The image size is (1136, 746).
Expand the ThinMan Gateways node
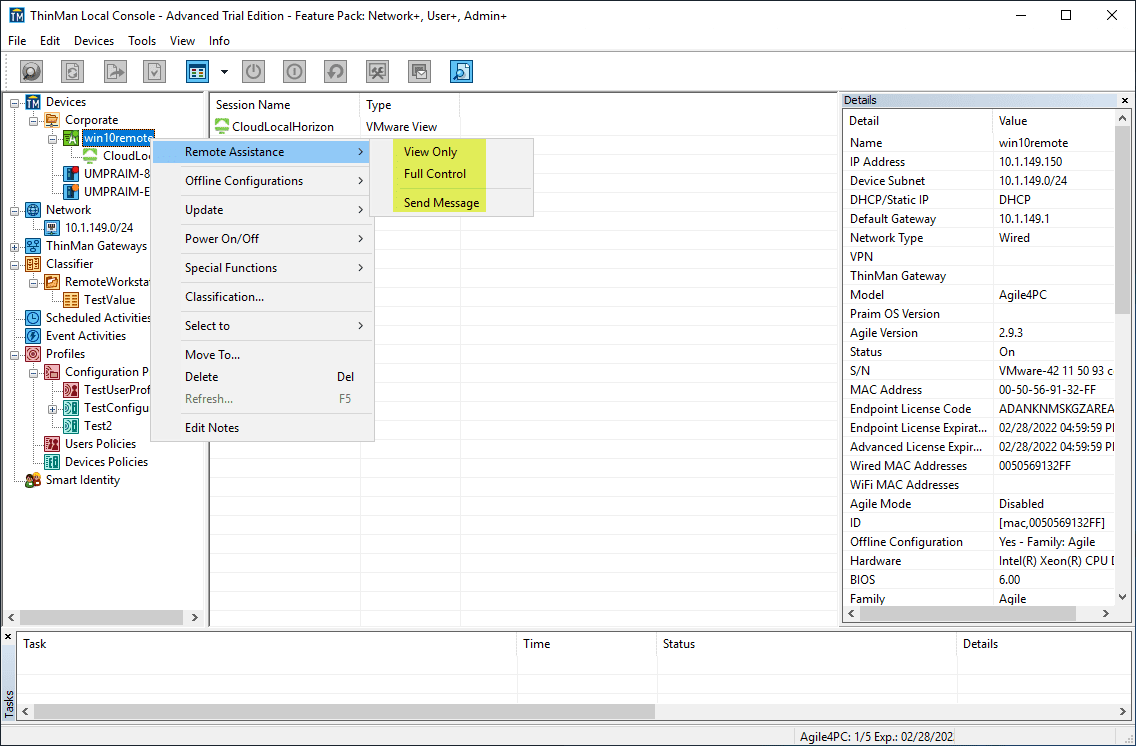[x=14, y=247]
